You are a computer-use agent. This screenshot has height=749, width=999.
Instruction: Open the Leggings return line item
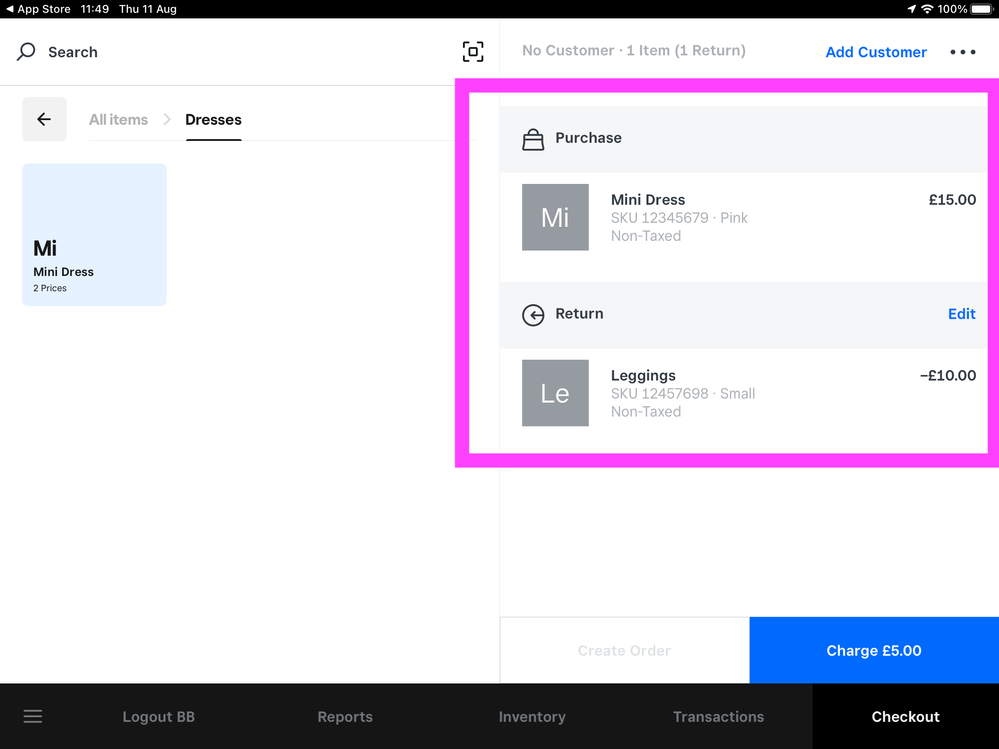(743, 393)
